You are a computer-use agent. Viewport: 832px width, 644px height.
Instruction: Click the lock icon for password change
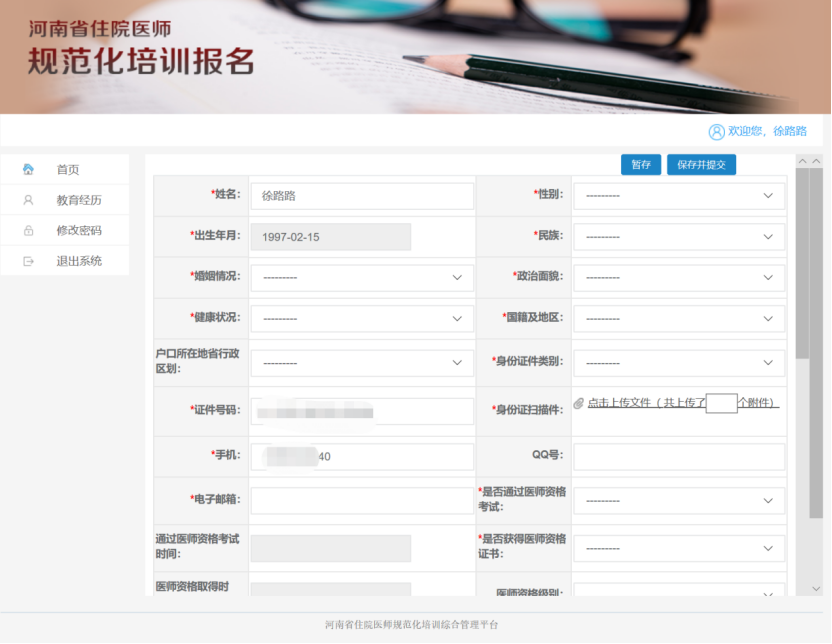28,231
